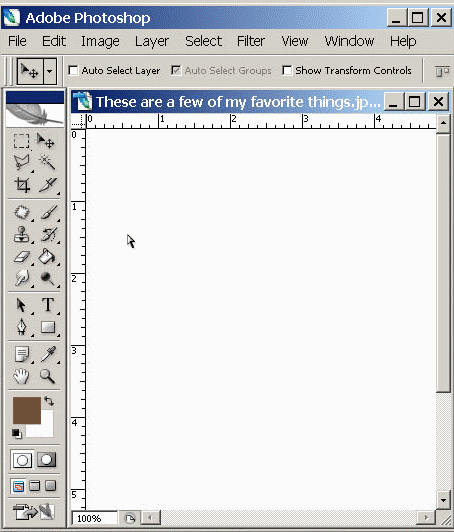This screenshot has height=532, width=454.
Task: Activate the Horizontal Type tool
Action: point(48,304)
